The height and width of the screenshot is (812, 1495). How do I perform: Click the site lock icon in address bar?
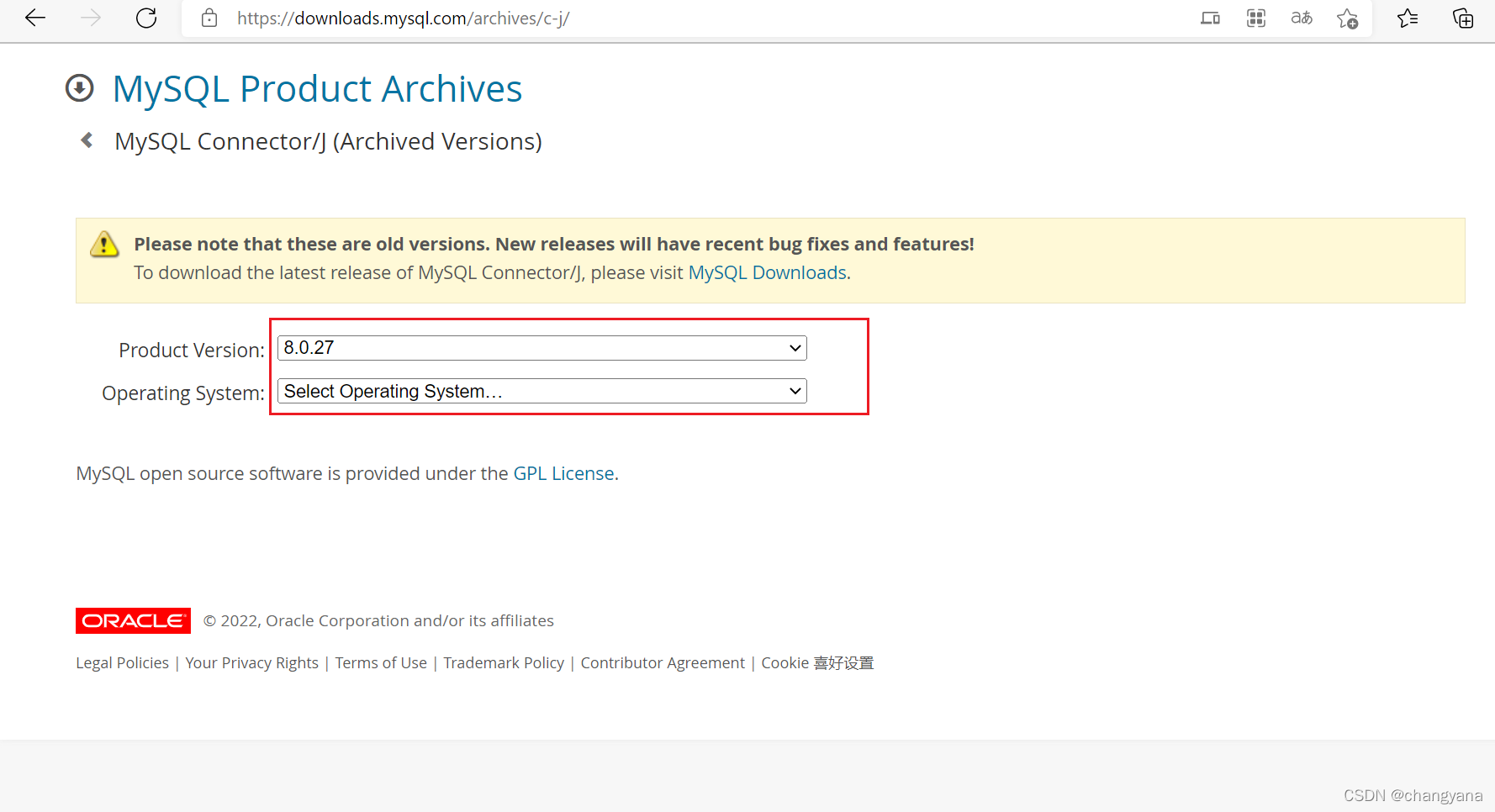coord(209,18)
